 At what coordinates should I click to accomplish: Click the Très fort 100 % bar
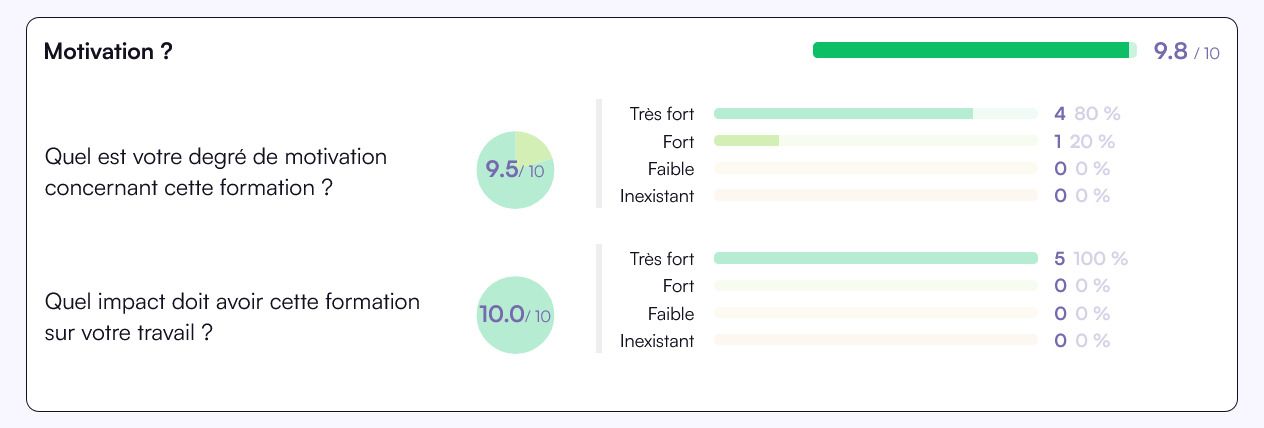pyautogui.click(x=876, y=259)
